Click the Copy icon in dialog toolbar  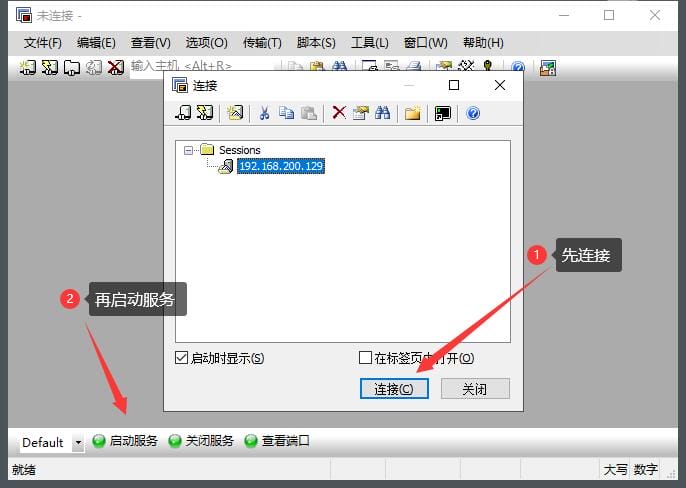click(287, 113)
